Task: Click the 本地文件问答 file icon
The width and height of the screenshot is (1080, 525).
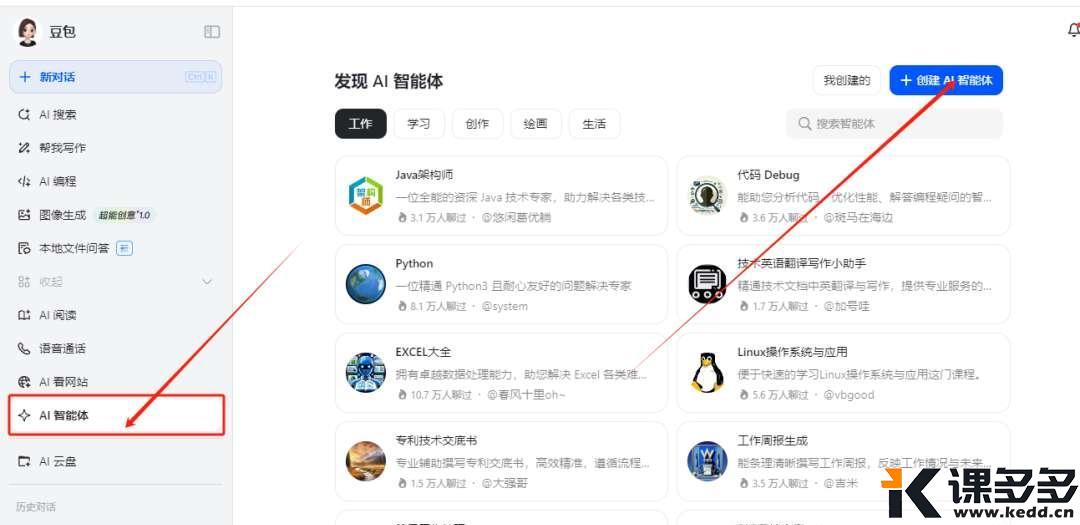Action: (24, 248)
